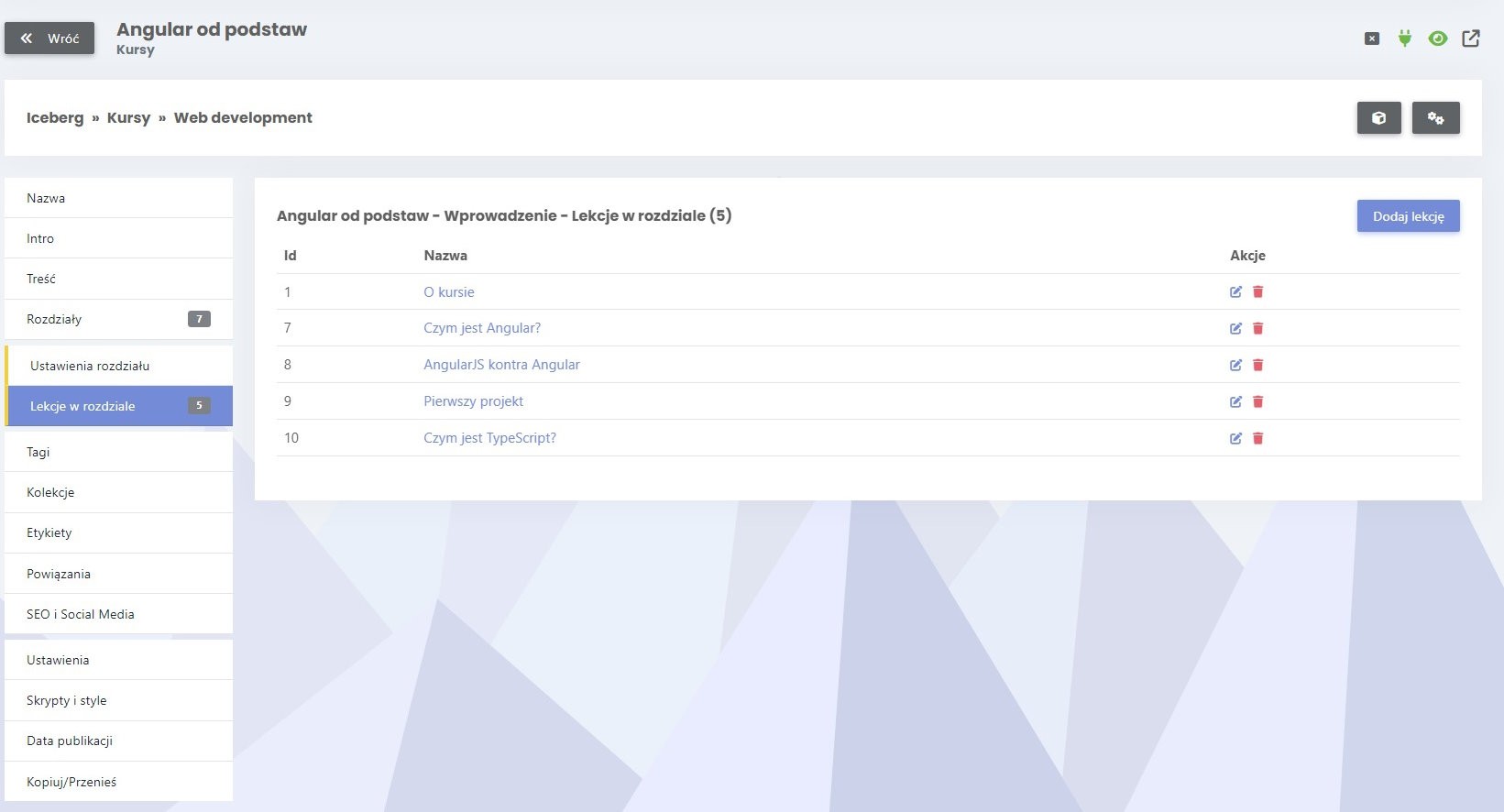Image resolution: width=1504 pixels, height=812 pixels.
Task: Click the Wróć back button
Action: (x=49, y=38)
